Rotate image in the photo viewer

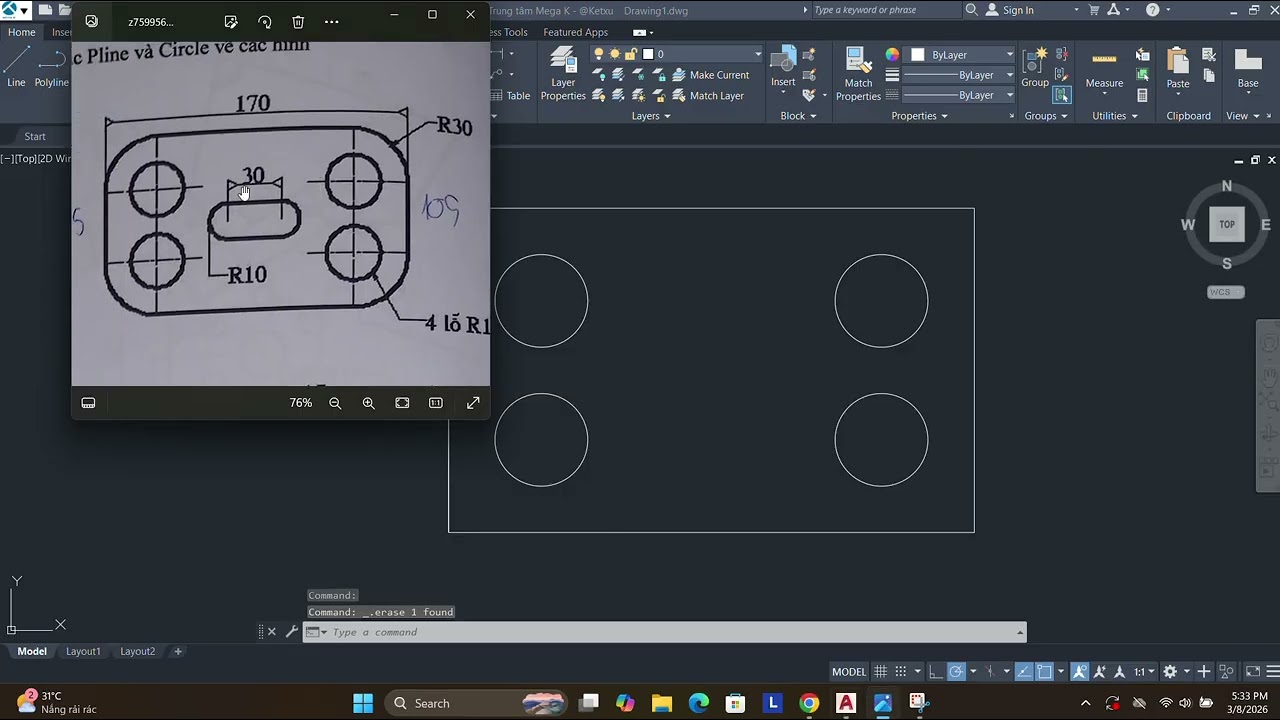pyautogui.click(x=265, y=21)
